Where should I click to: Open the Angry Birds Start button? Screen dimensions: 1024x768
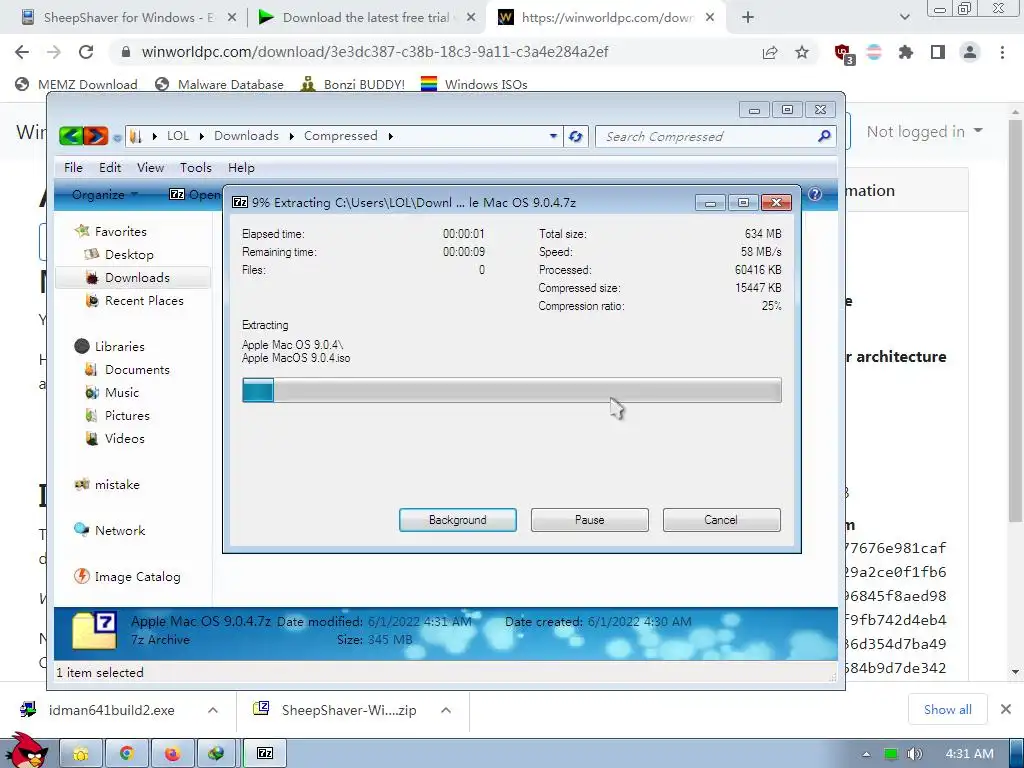tap(26, 750)
